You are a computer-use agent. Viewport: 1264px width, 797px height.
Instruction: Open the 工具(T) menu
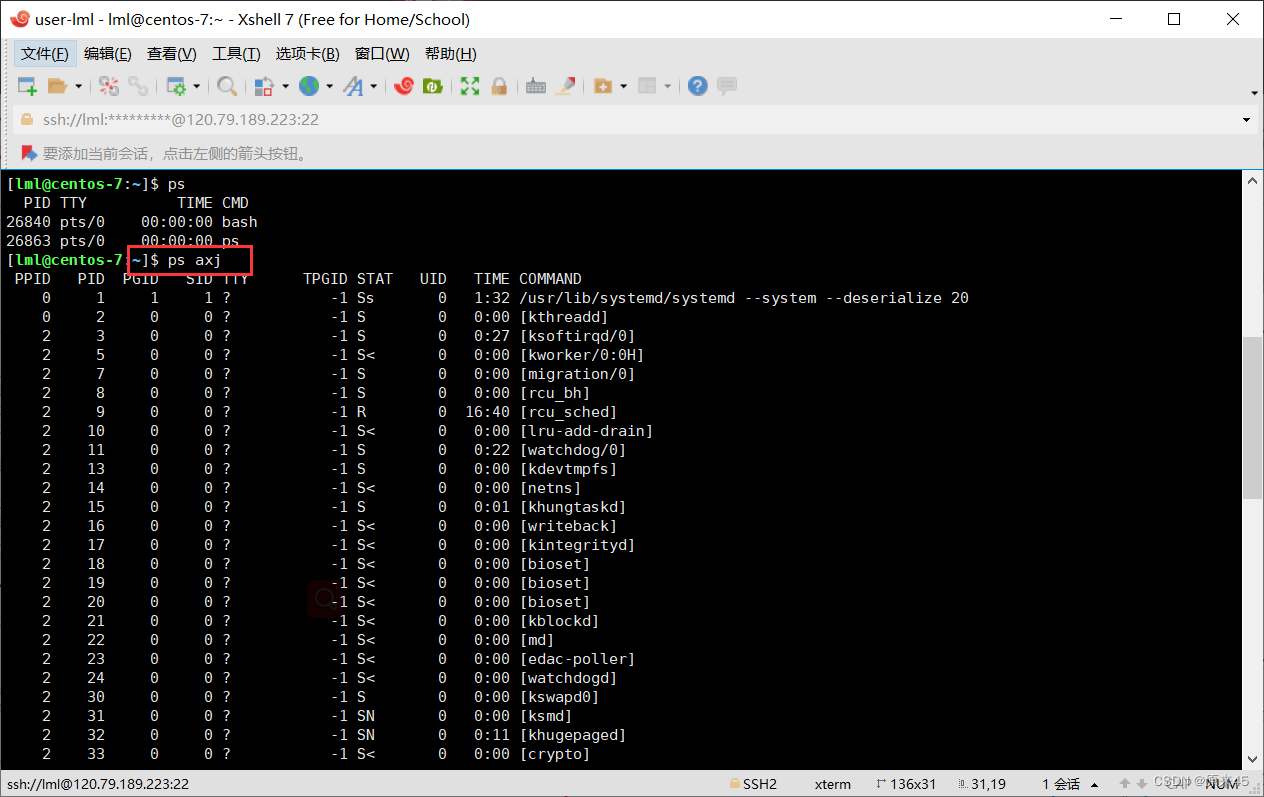(x=236, y=54)
